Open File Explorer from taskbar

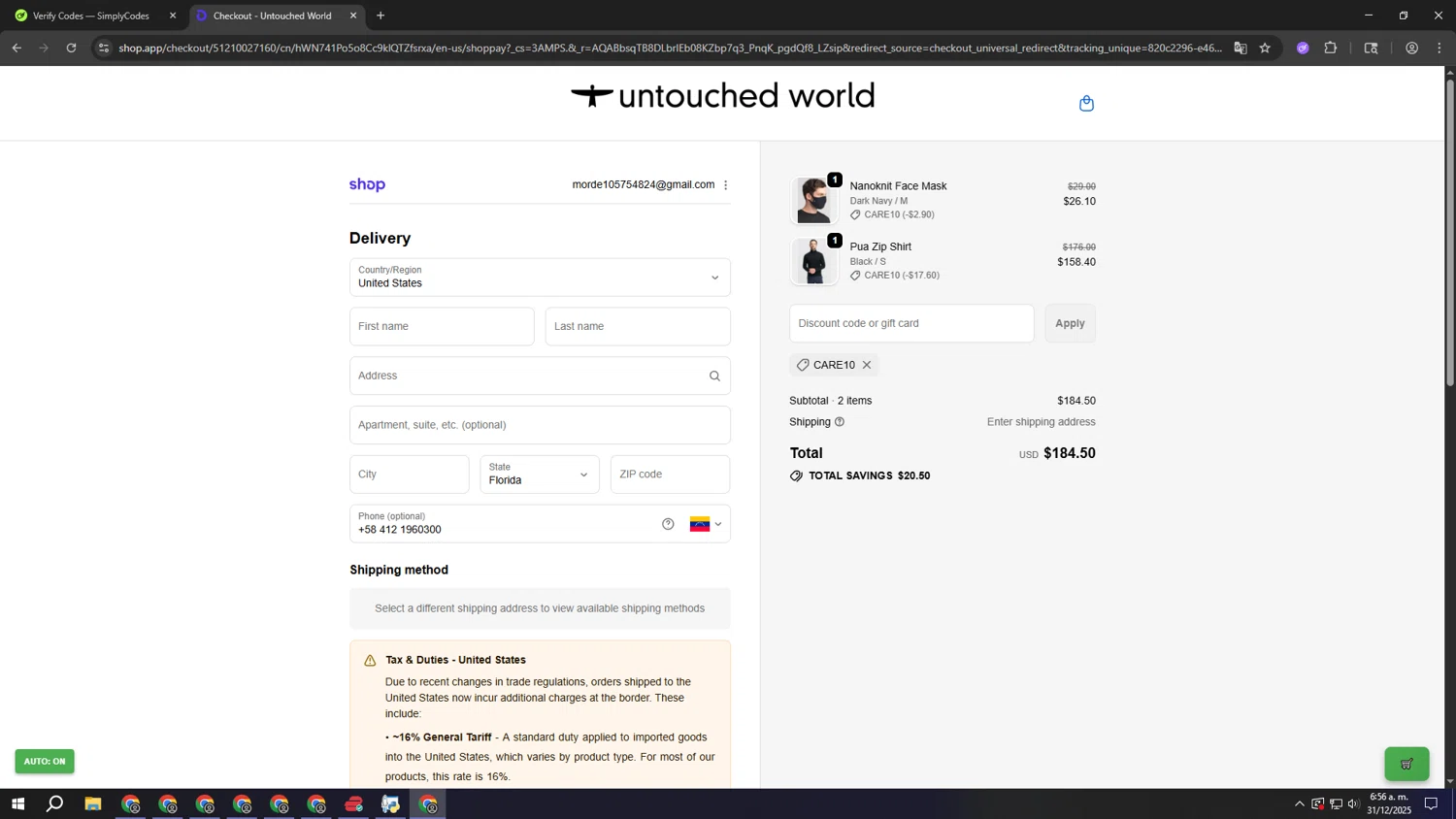tap(93, 804)
